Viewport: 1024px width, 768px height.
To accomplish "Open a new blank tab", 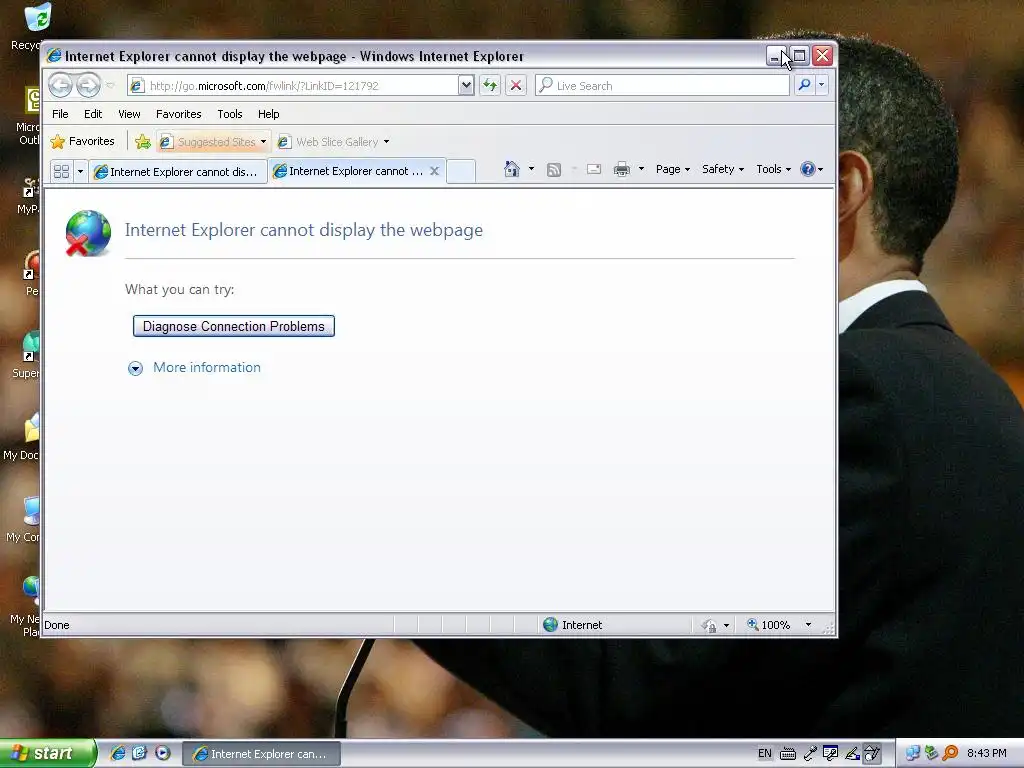I will (460, 171).
